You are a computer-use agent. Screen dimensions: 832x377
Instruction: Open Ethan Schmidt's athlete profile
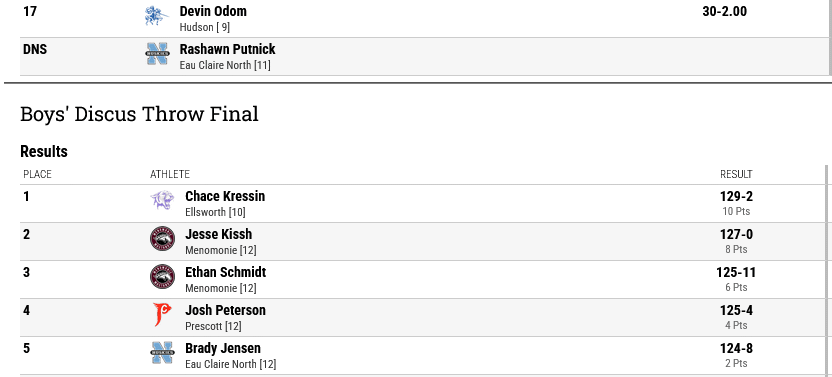point(226,272)
